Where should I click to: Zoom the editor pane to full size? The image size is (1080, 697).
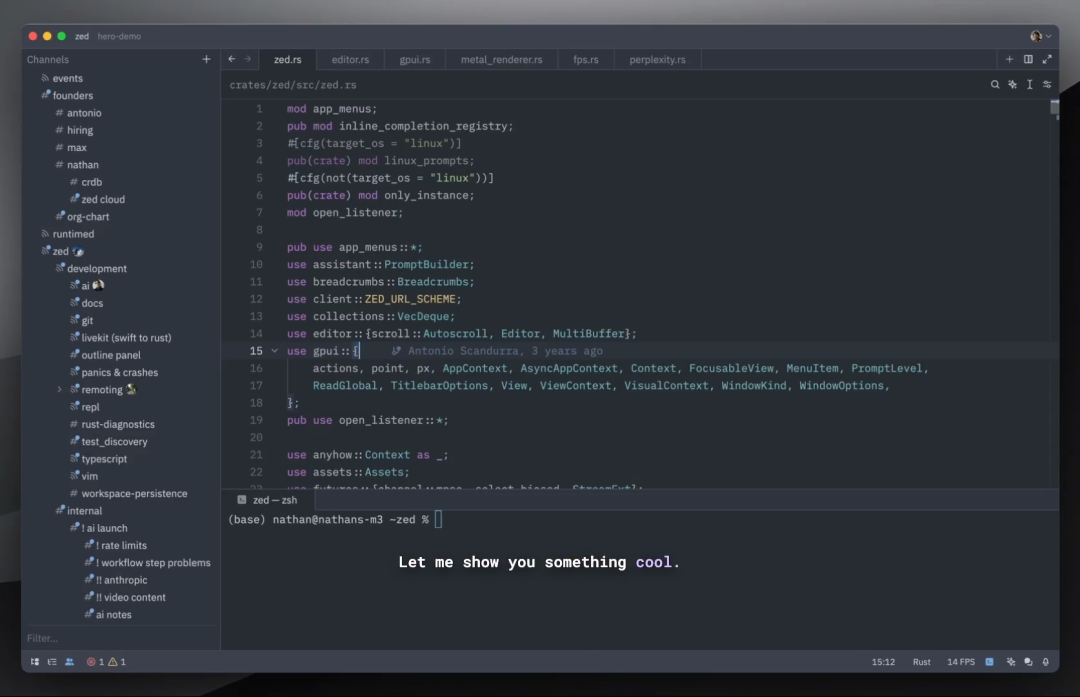(x=1047, y=59)
